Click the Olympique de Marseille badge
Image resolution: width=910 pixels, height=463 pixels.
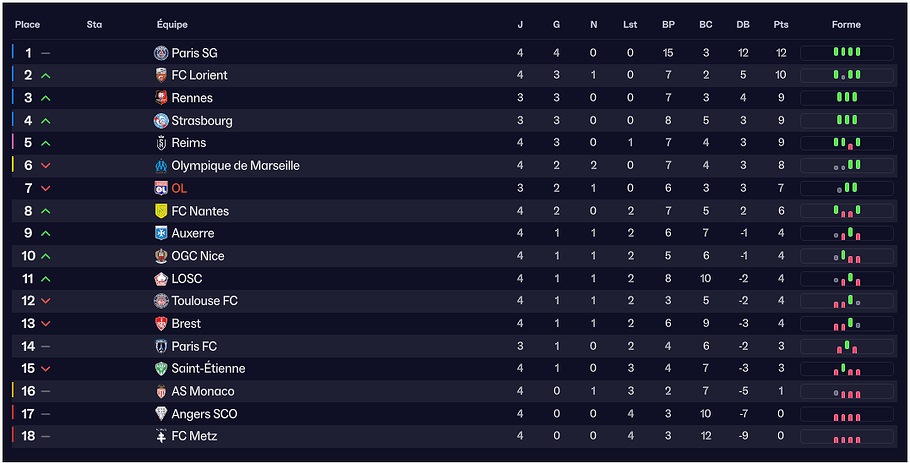[161, 166]
